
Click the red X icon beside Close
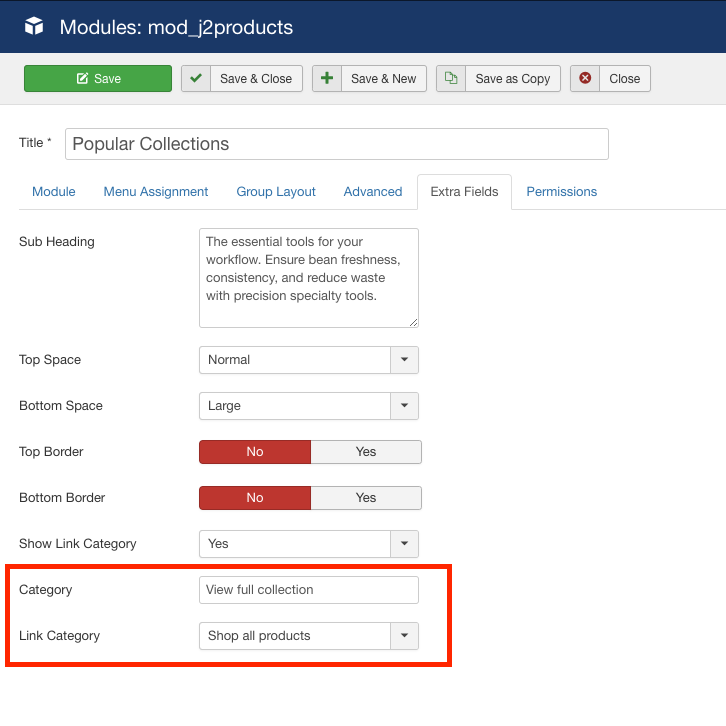[x=585, y=79]
